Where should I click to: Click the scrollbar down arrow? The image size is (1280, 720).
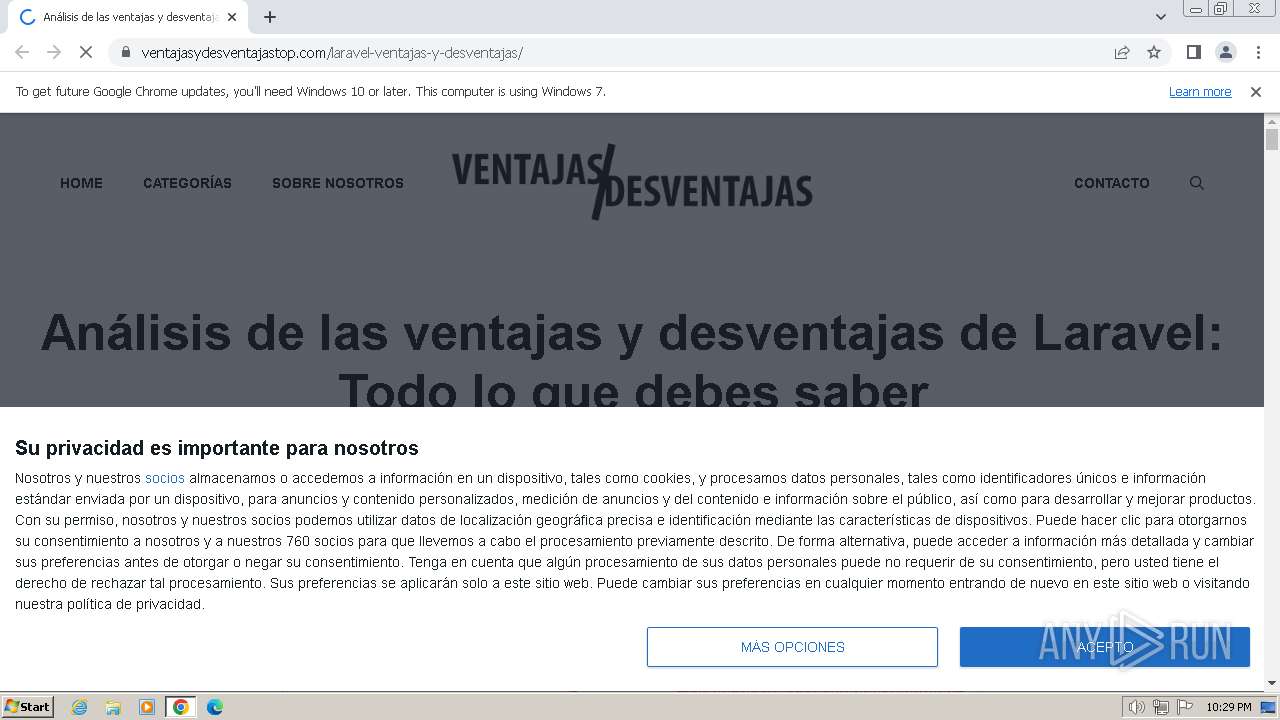click(x=1272, y=683)
